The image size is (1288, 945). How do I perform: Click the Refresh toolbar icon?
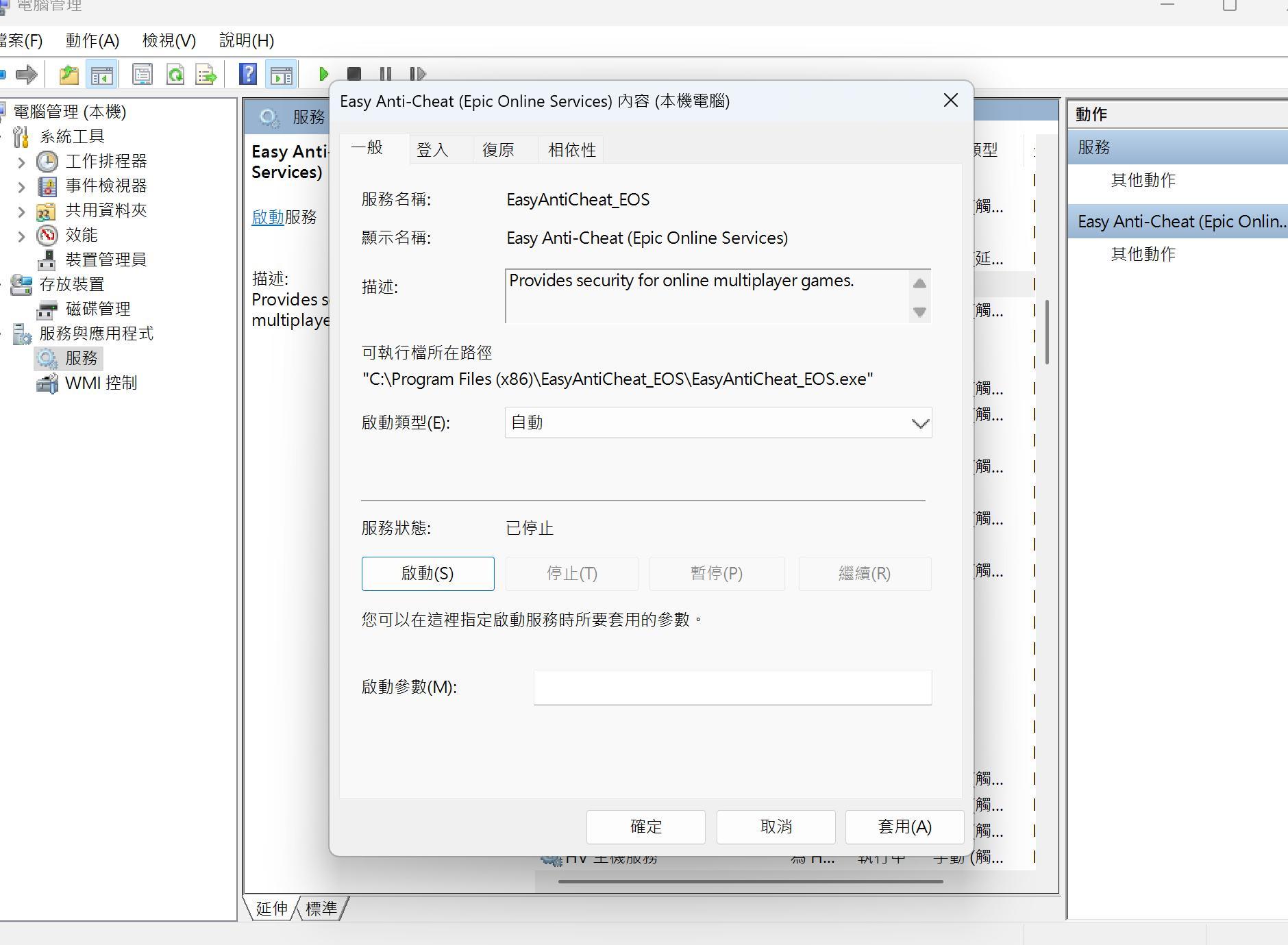(x=175, y=74)
